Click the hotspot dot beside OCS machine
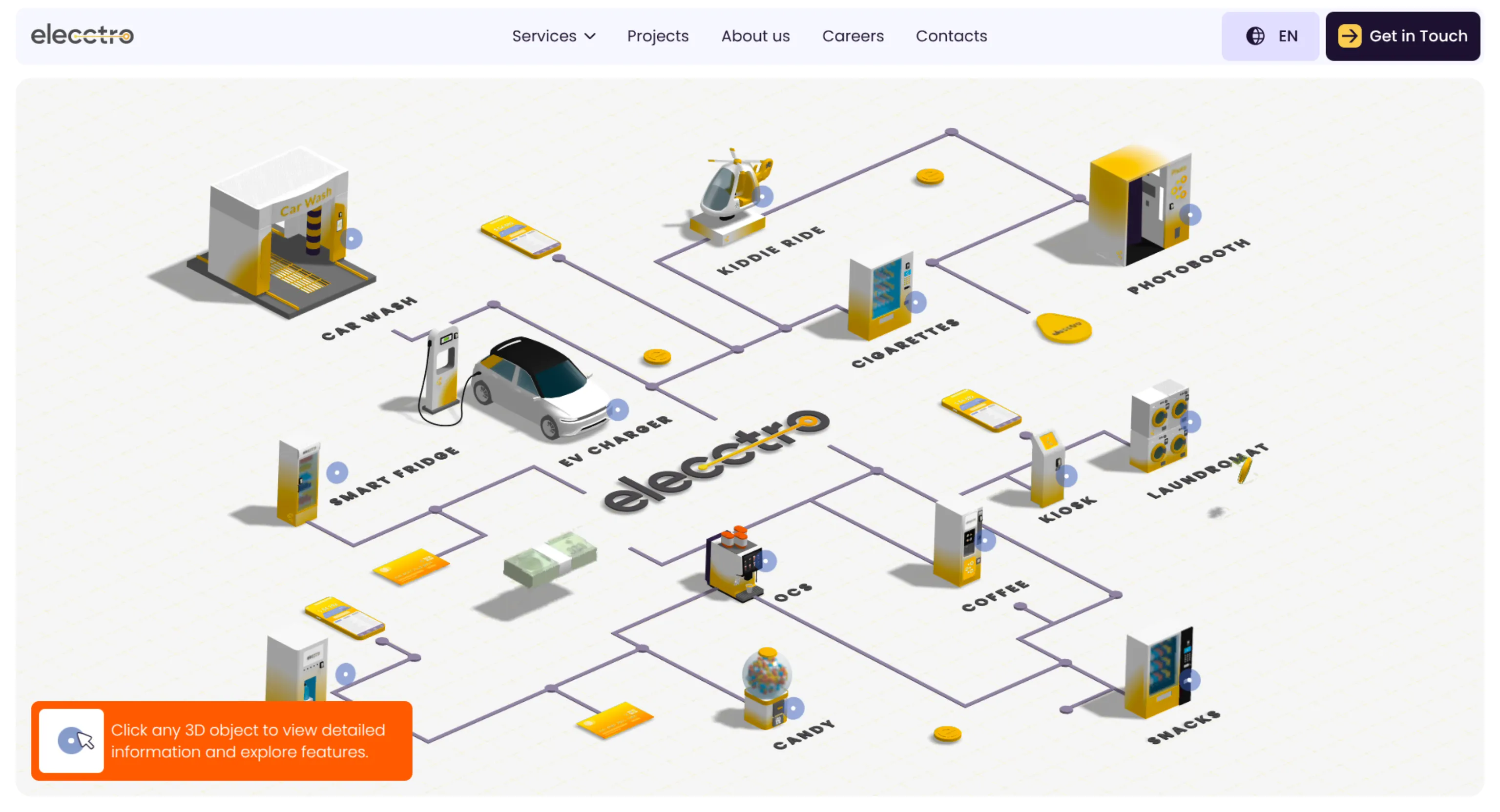 pyautogui.click(x=766, y=561)
